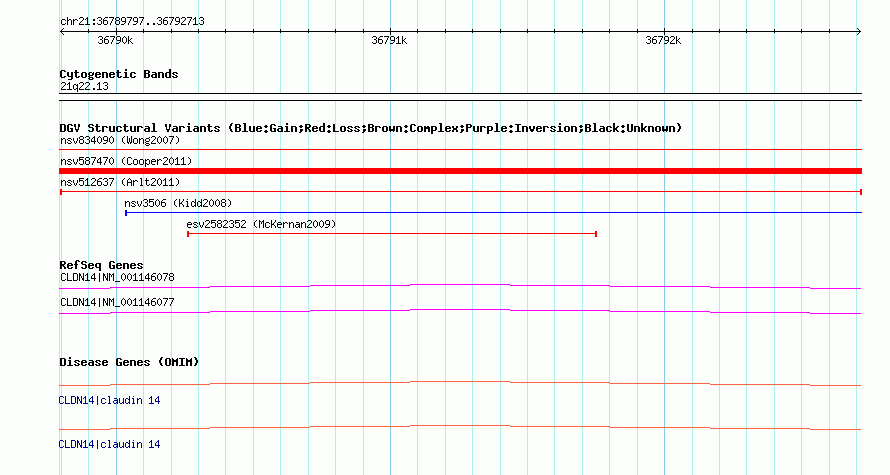Click the left arrowhead of the ruler
The width and height of the screenshot is (890, 475).
[x=62, y=32]
